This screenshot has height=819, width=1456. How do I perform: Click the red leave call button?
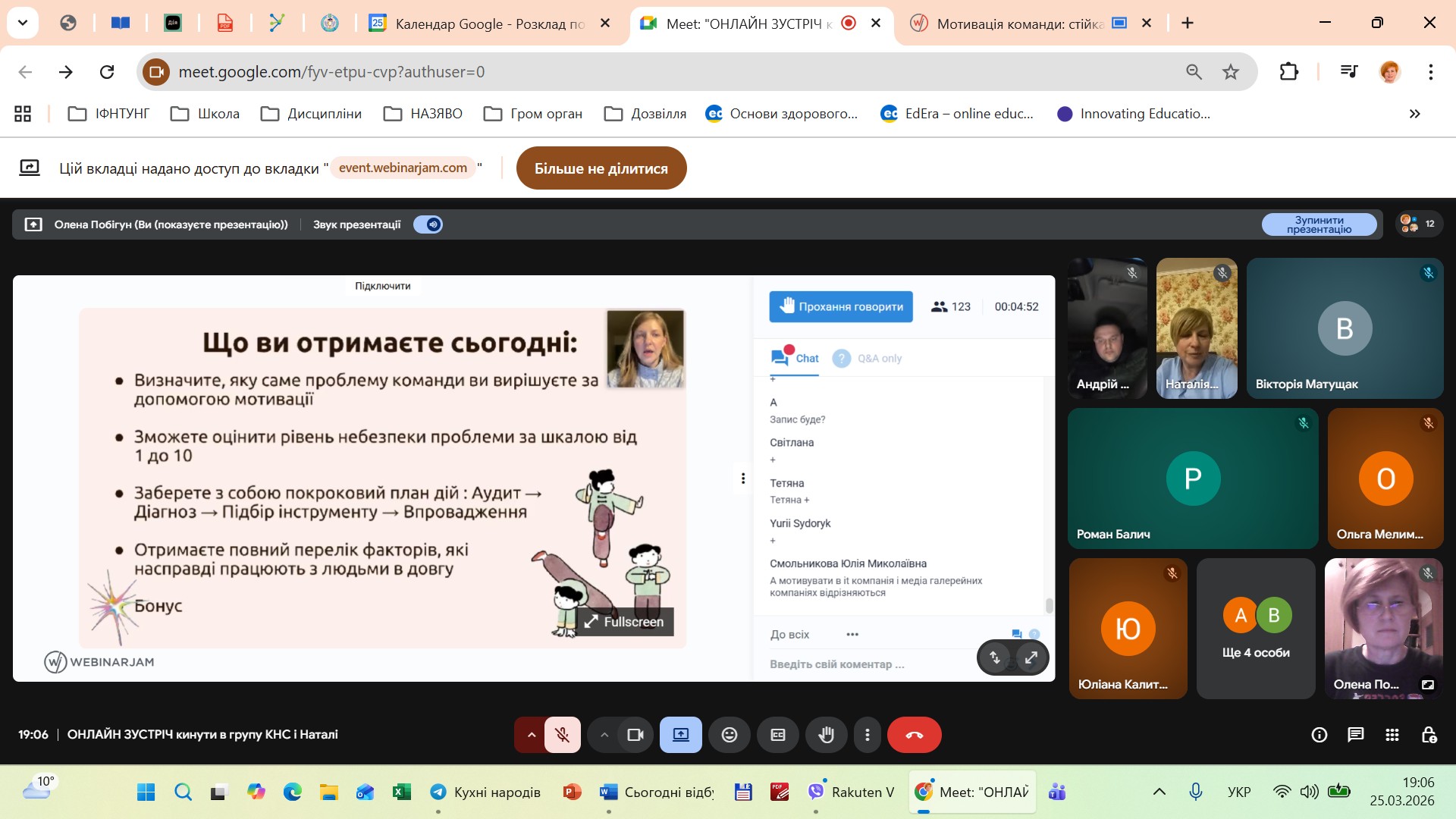click(x=914, y=735)
